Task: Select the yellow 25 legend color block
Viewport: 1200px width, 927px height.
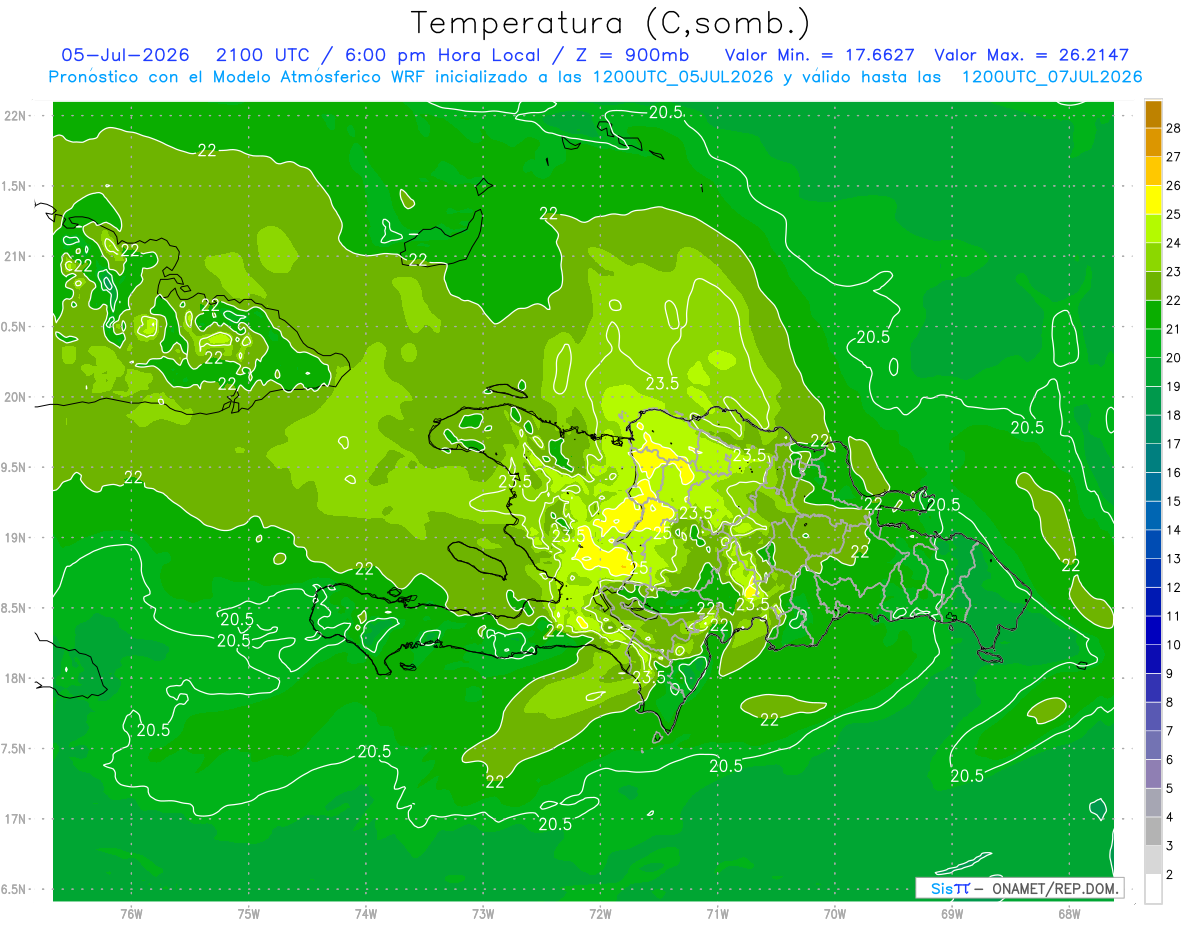Action: click(1153, 200)
